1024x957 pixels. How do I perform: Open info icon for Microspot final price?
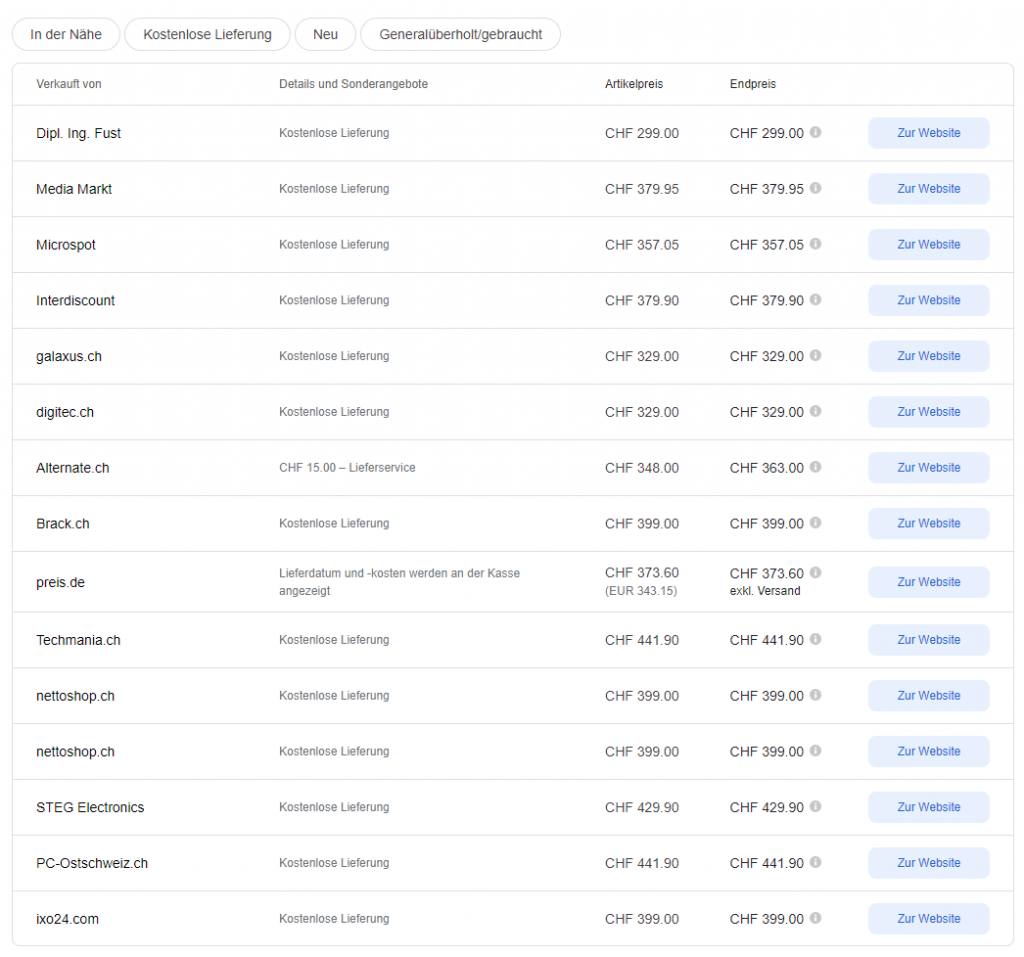tap(815, 244)
